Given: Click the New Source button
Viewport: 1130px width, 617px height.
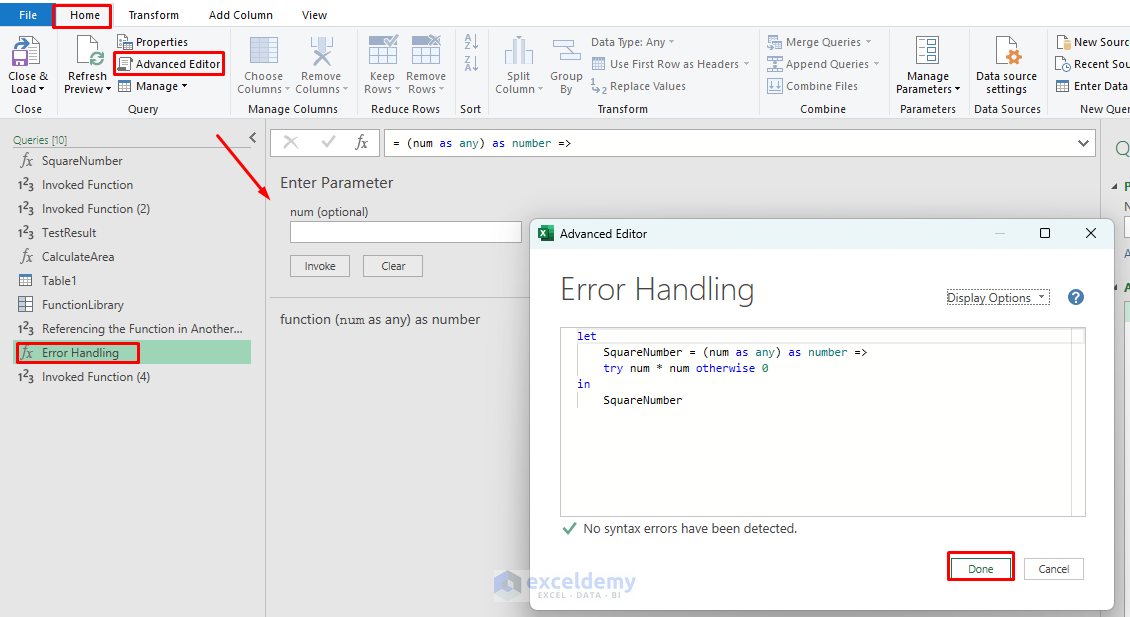Looking at the screenshot, I should pyautogui.click(x=1093, y=42).
